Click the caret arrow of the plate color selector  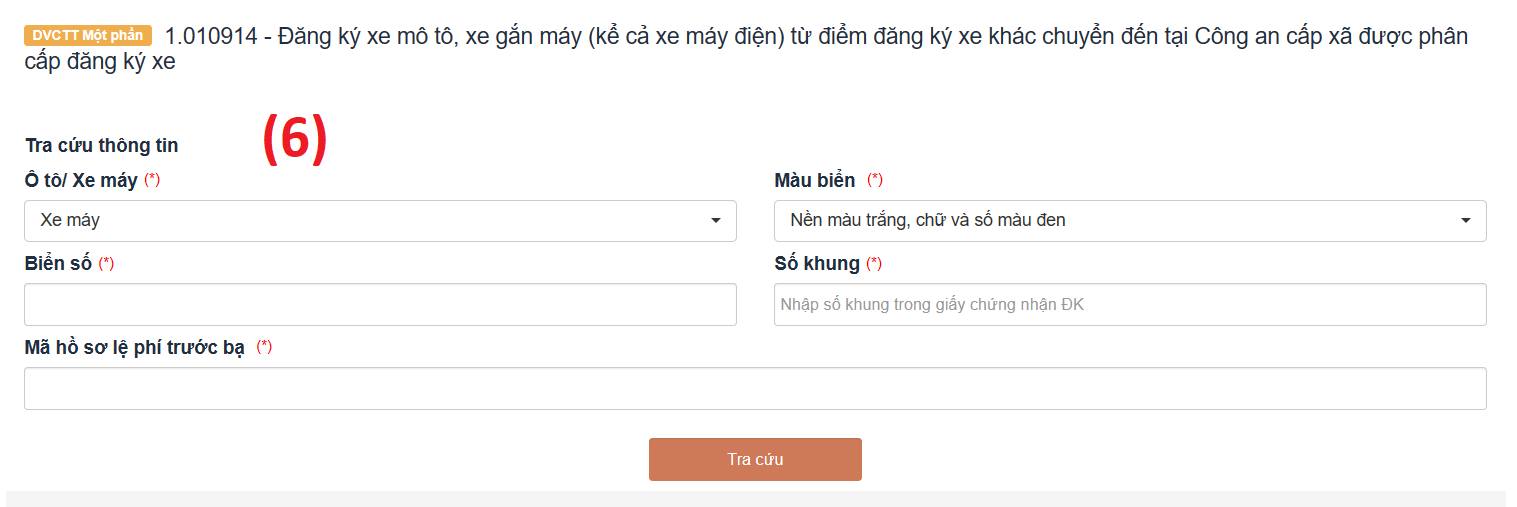tap(1466, 221)
